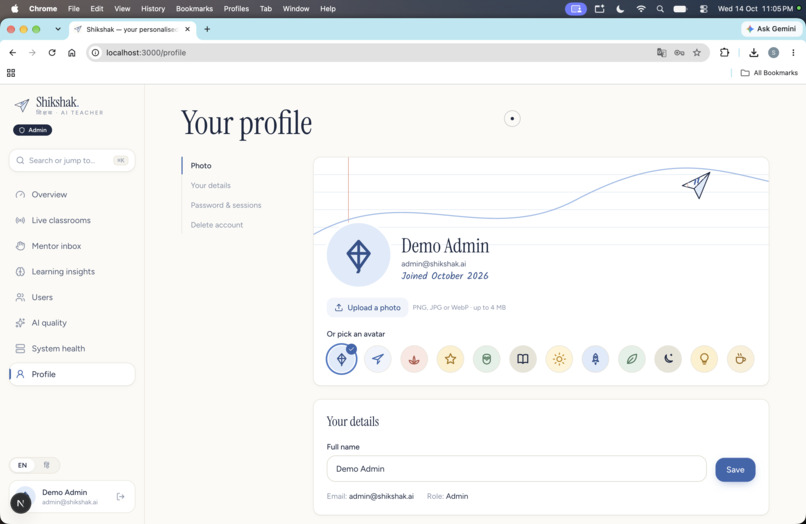Open Chrome downloads
The image size is (806, 524).
754,52
